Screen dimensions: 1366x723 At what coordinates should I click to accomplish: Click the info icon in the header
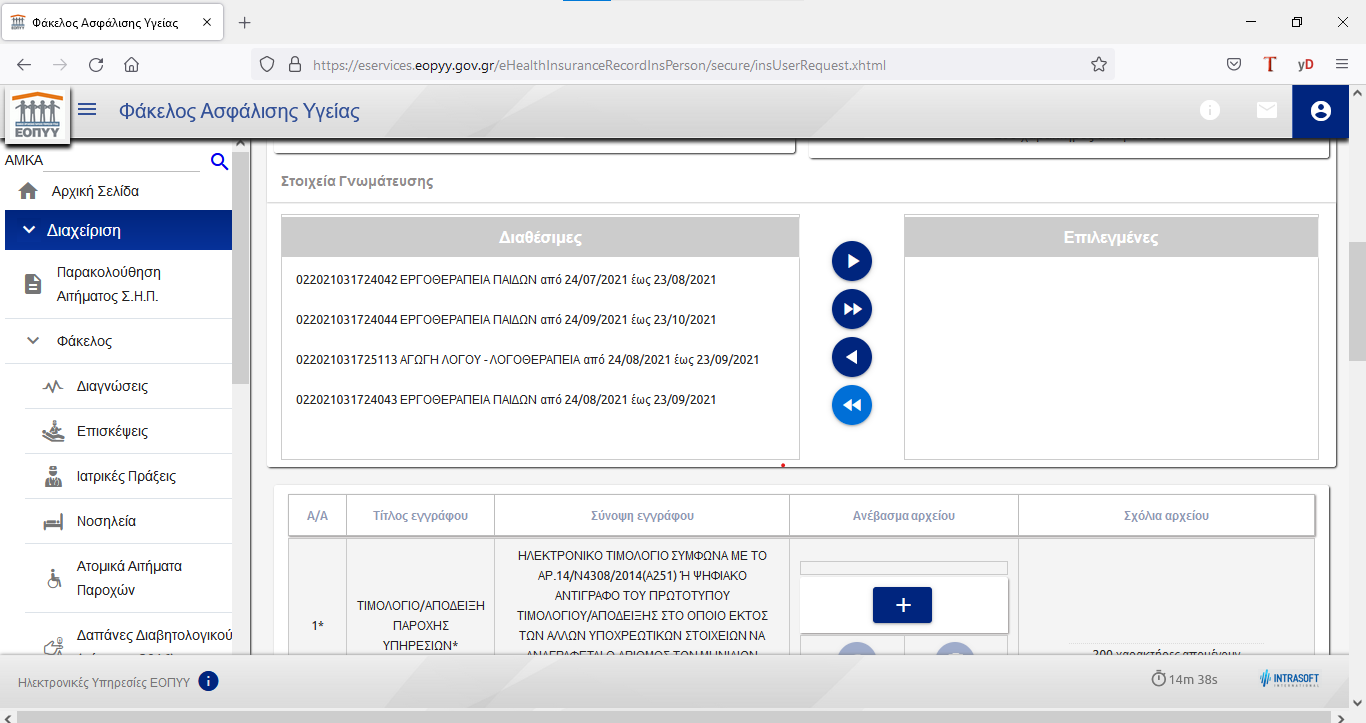pos(1210,111)
